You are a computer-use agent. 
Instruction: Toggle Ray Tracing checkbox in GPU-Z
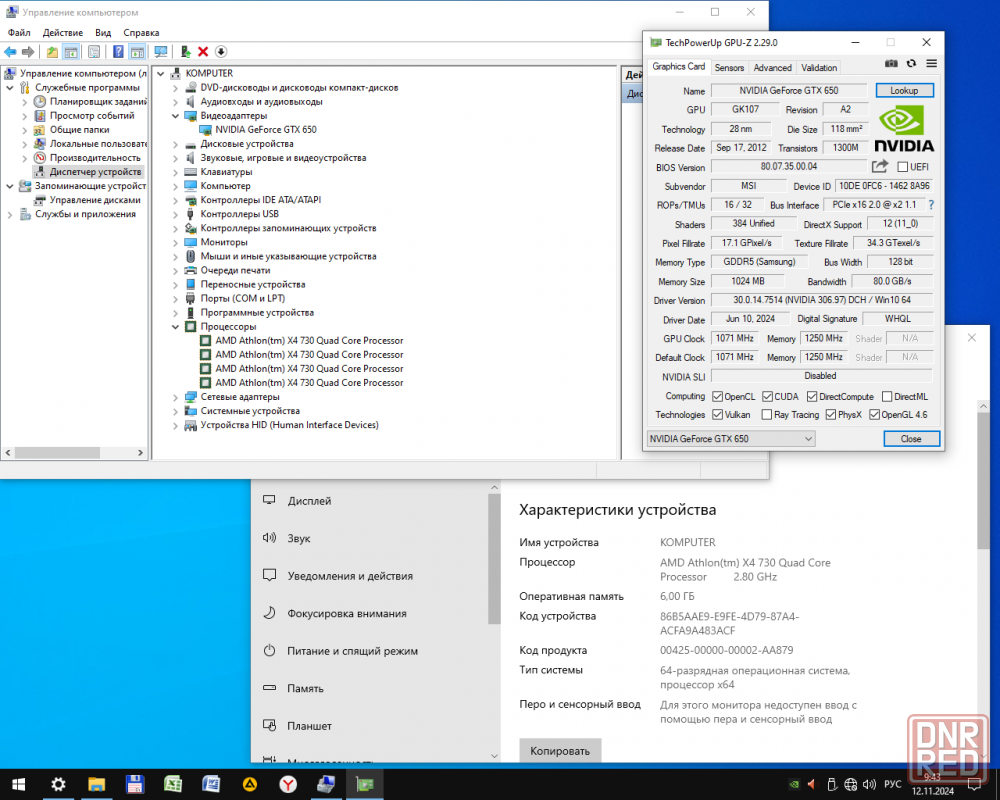pyautogui.click(x=767, y=415)
